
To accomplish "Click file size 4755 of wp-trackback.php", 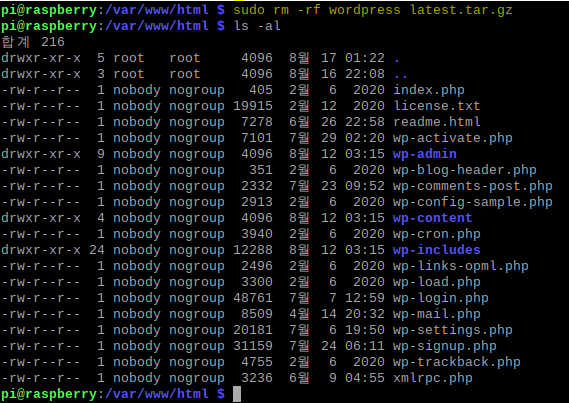I will [x=257, y=362].
